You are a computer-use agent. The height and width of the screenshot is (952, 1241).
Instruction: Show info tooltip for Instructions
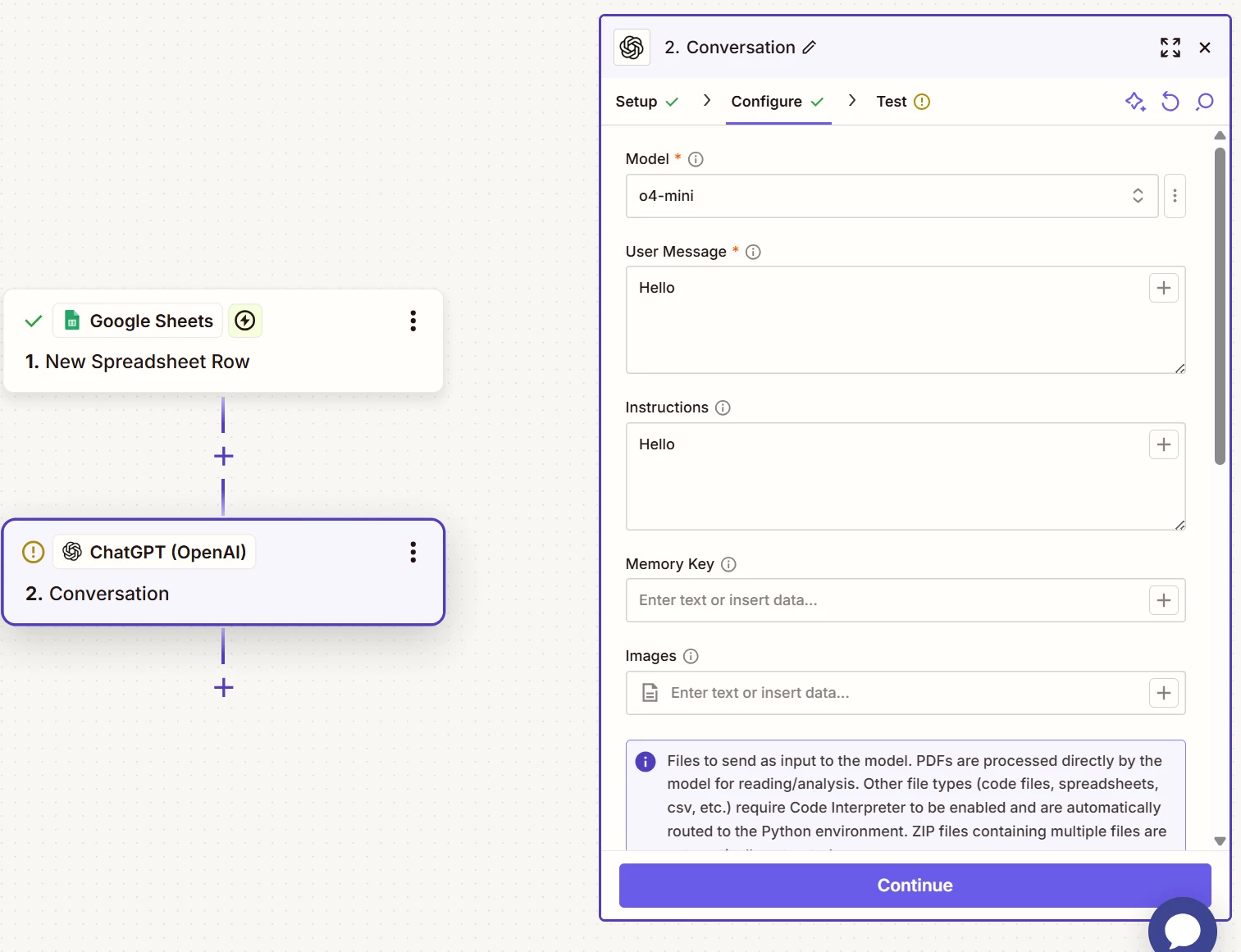(x=723, y=408)
